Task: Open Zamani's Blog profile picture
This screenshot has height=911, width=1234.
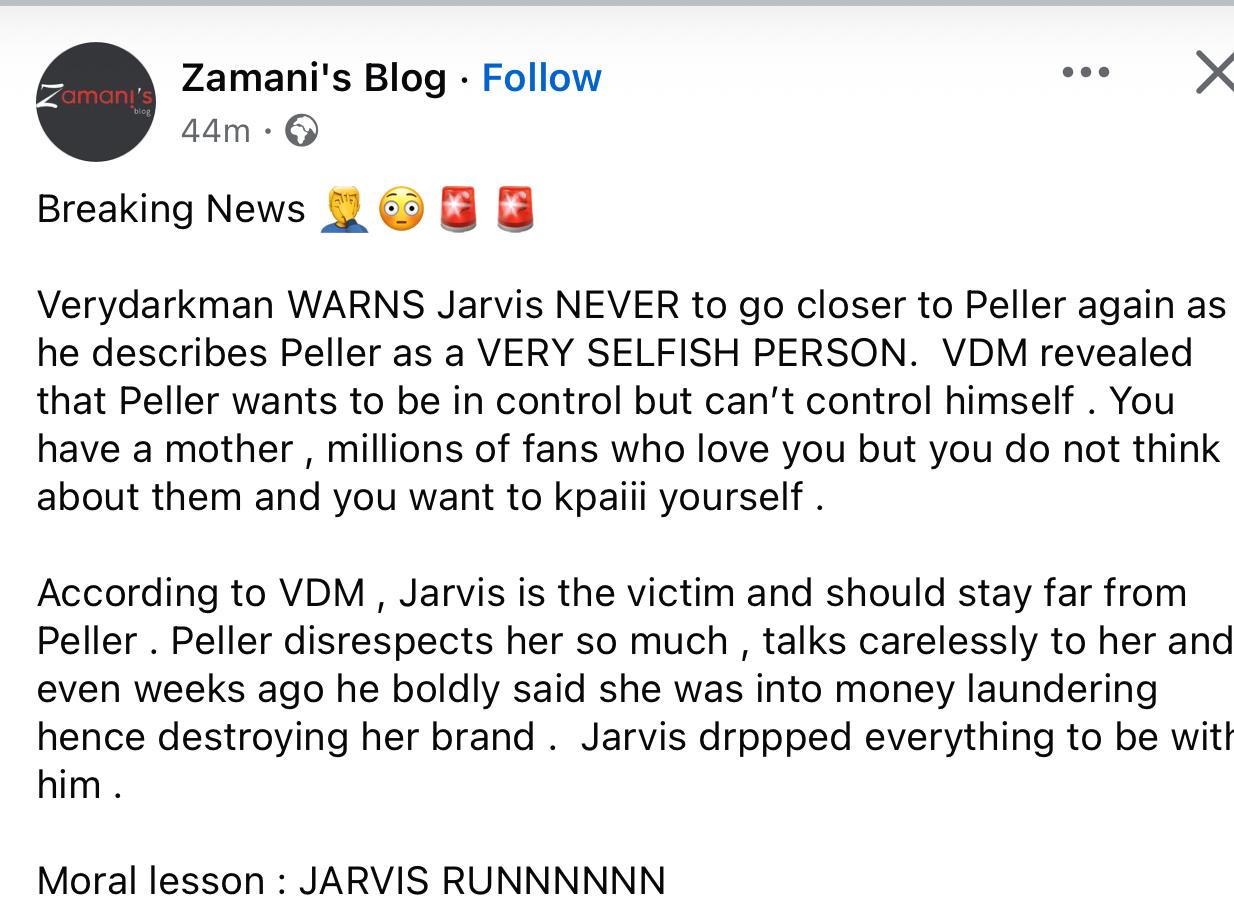Action: click(96, 101)
